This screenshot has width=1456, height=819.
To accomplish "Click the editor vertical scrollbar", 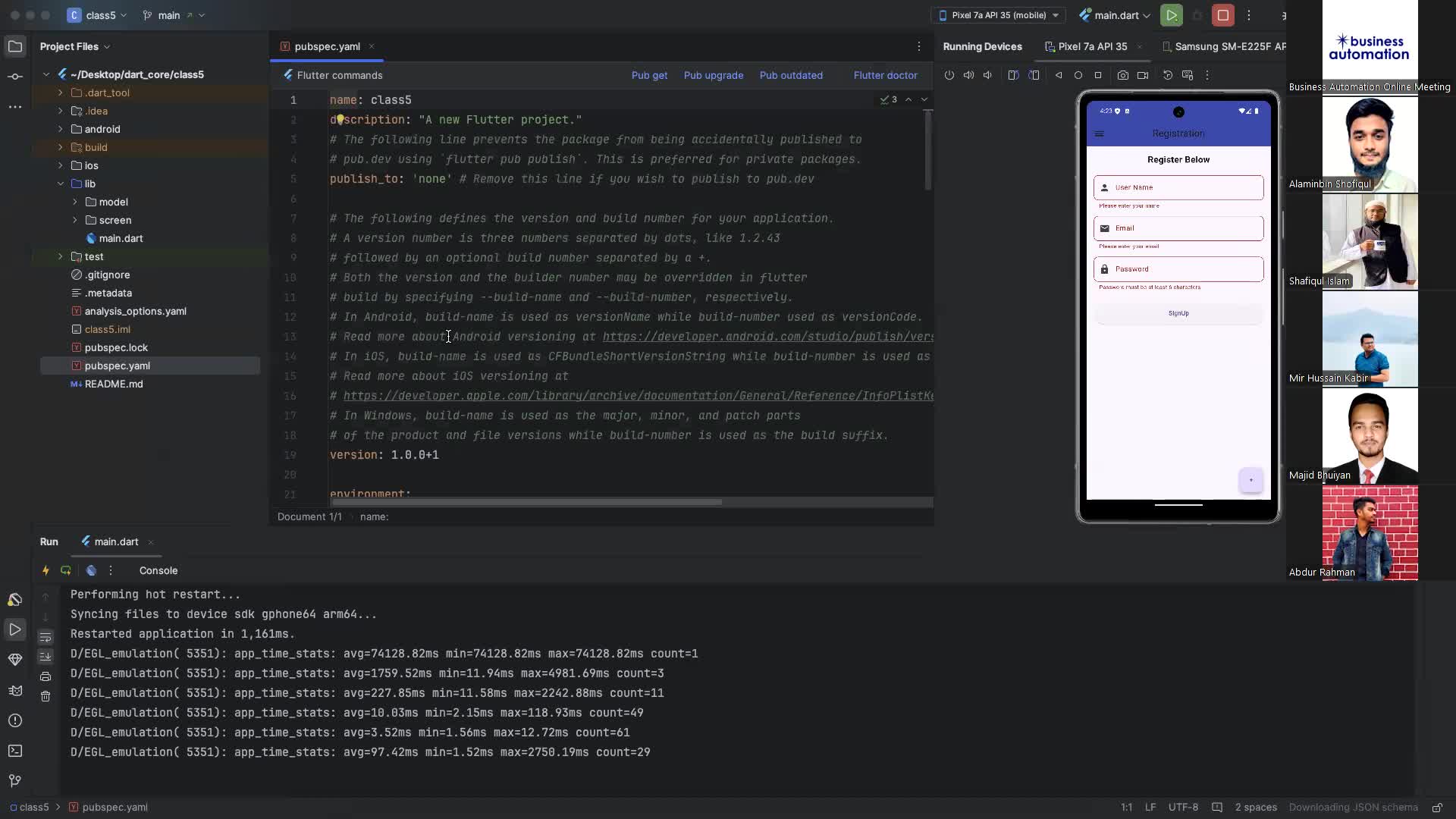I will pyautogui.click(x=927, y=150).
